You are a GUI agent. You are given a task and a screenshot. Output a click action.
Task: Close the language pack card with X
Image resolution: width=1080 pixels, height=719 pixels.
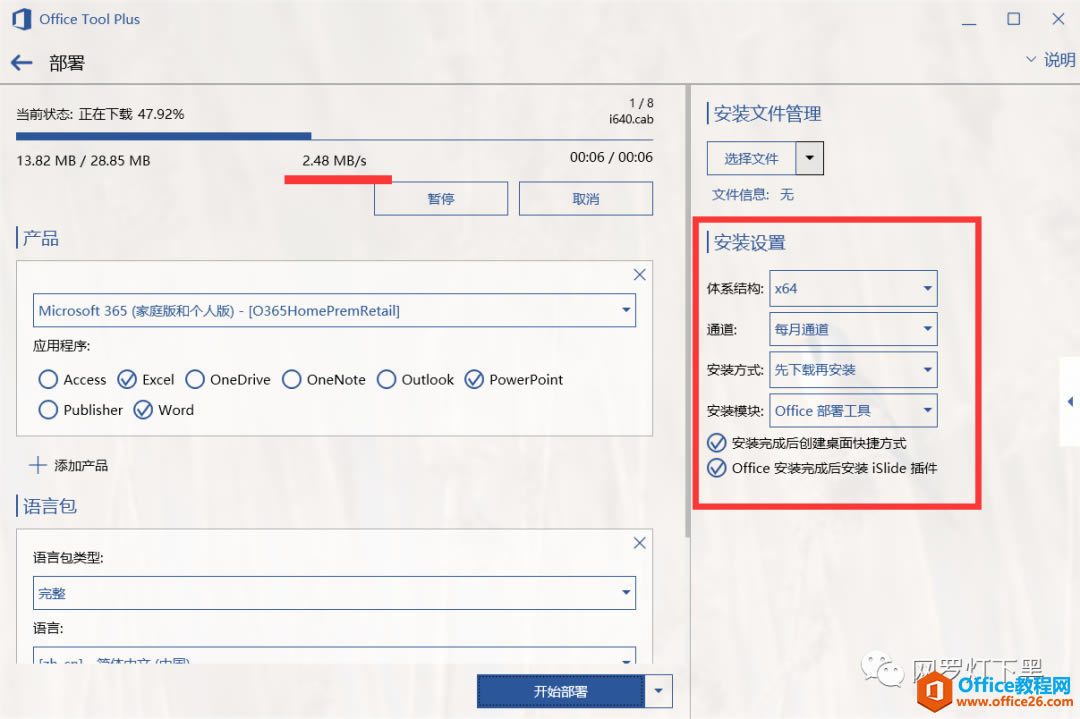tap(639, 543)
